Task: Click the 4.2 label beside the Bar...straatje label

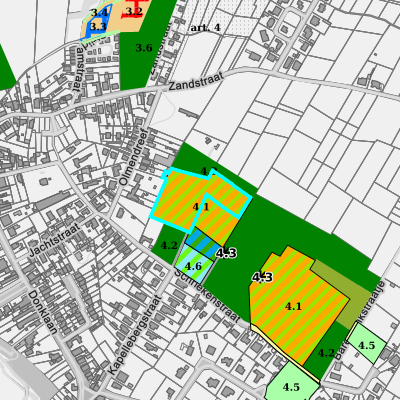Action: [x=326, y=353]
